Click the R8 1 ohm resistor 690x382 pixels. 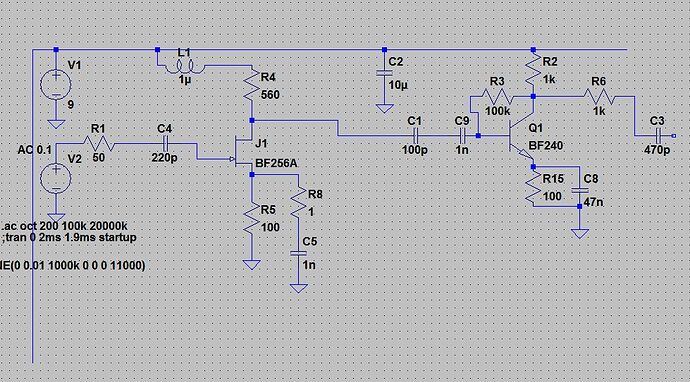coord(298,202)
